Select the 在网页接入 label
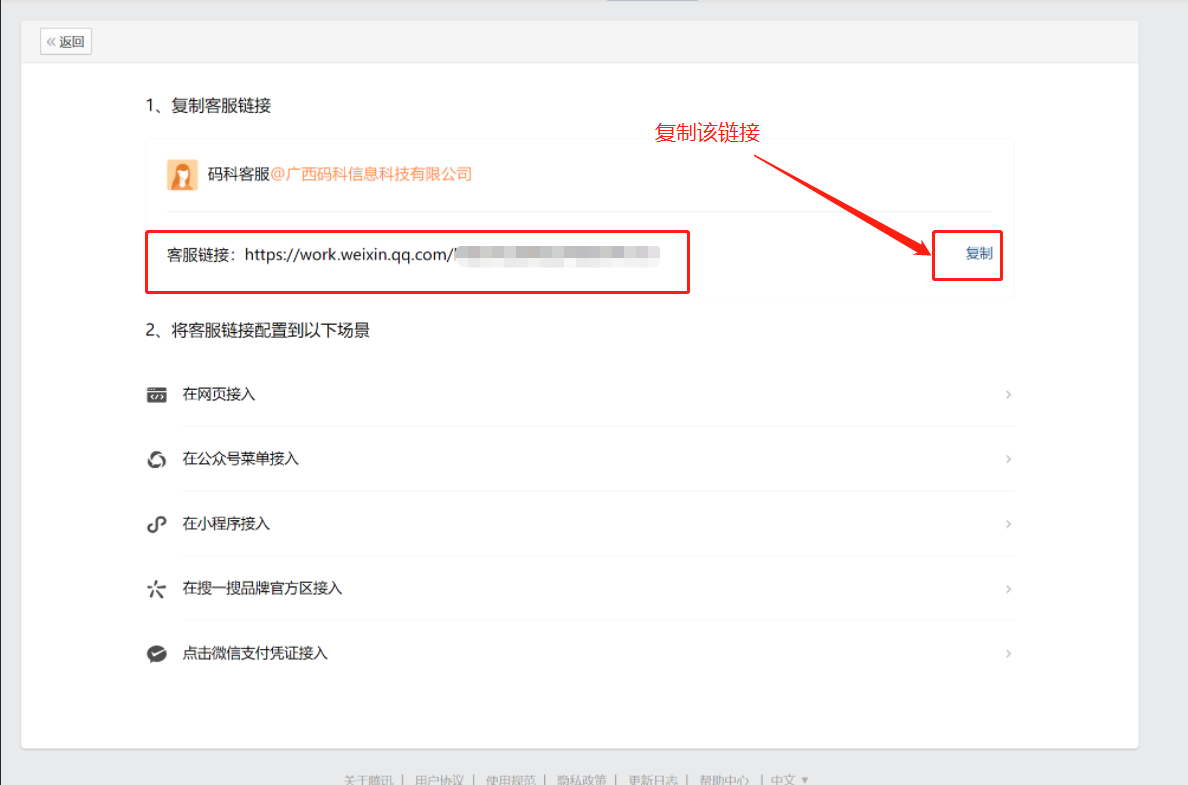Viewport: 1188px width, 785px height. [219, 395]
